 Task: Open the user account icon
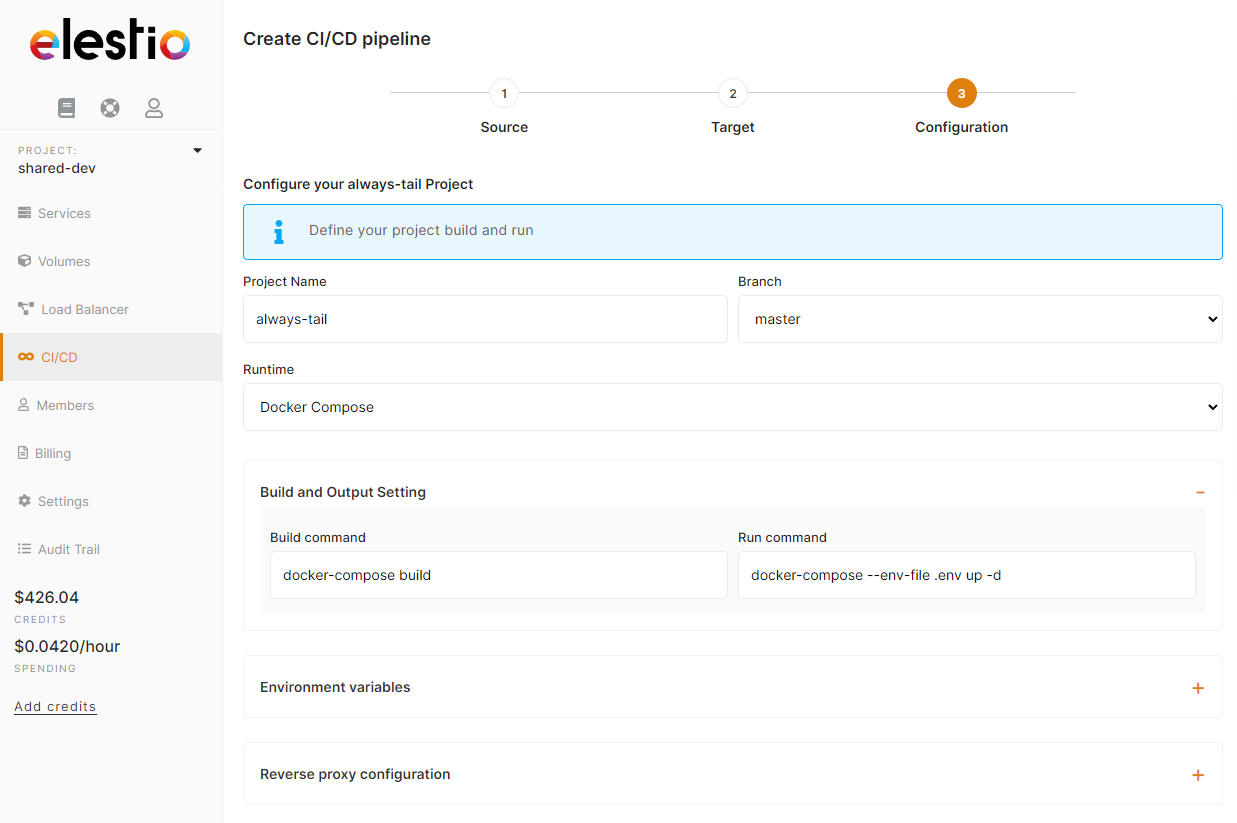[x=154, y=108]
